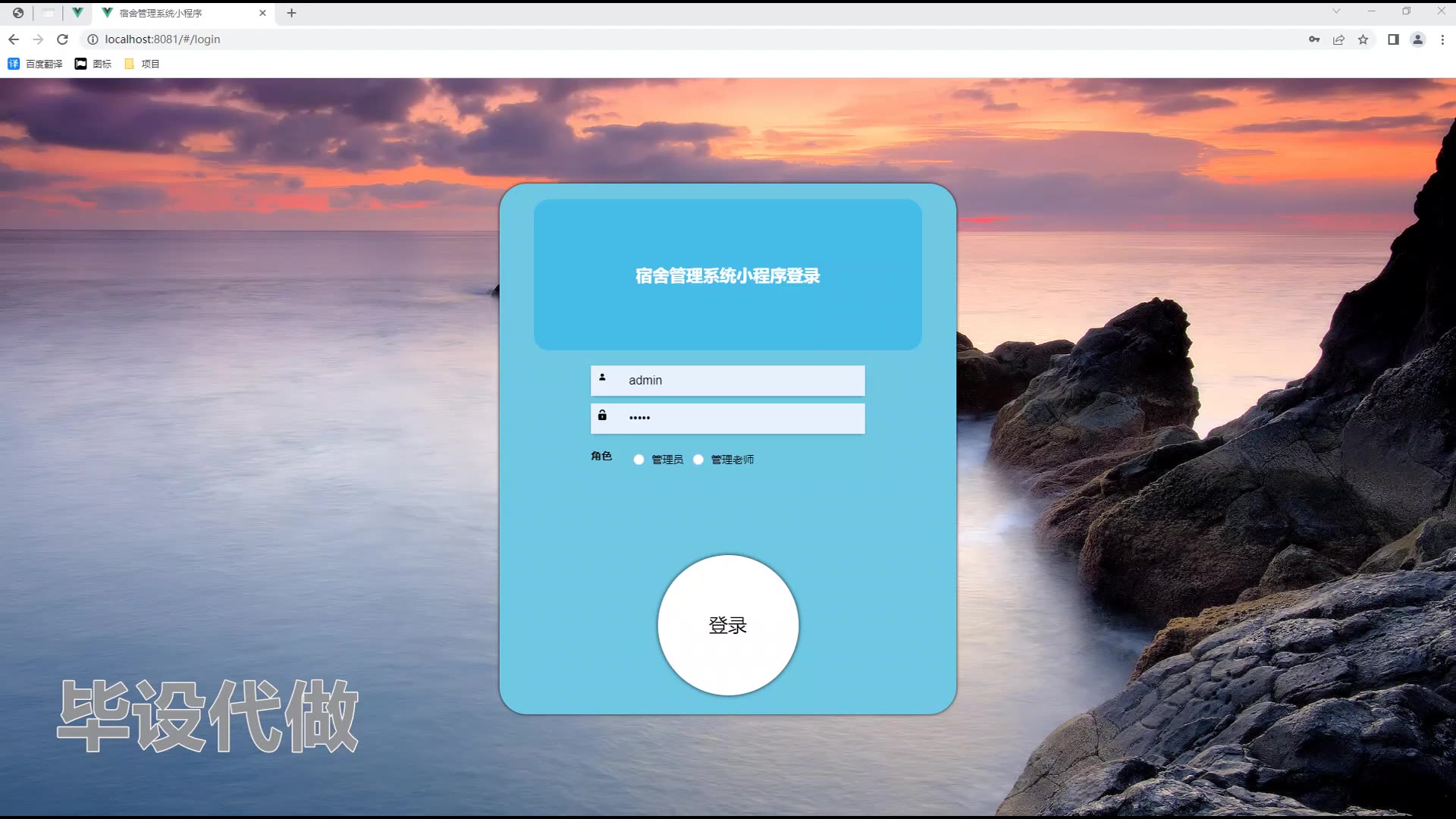1456x819 pixels.
Task: Reload the page with refresh icon
Action: click(x=63, y=39)
